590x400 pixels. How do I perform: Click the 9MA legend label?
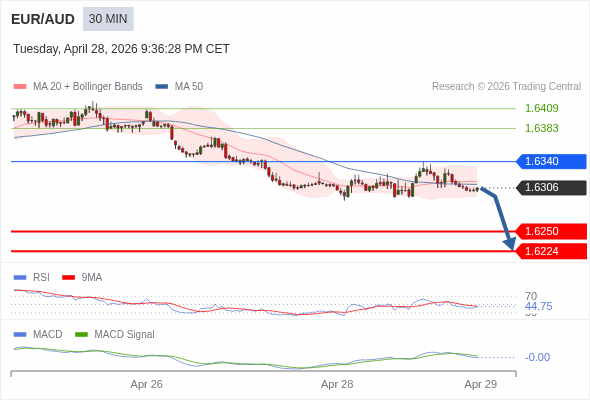click(x=92, y=278)
